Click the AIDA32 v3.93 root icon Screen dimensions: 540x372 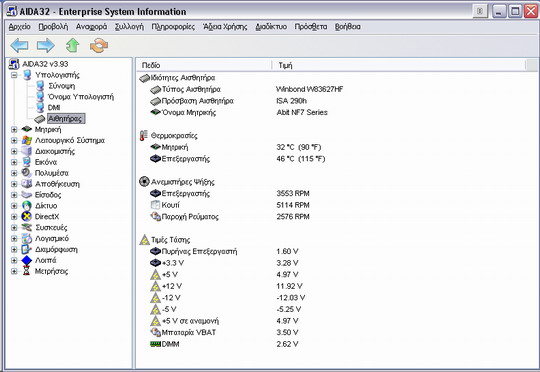tap(14, 64)
